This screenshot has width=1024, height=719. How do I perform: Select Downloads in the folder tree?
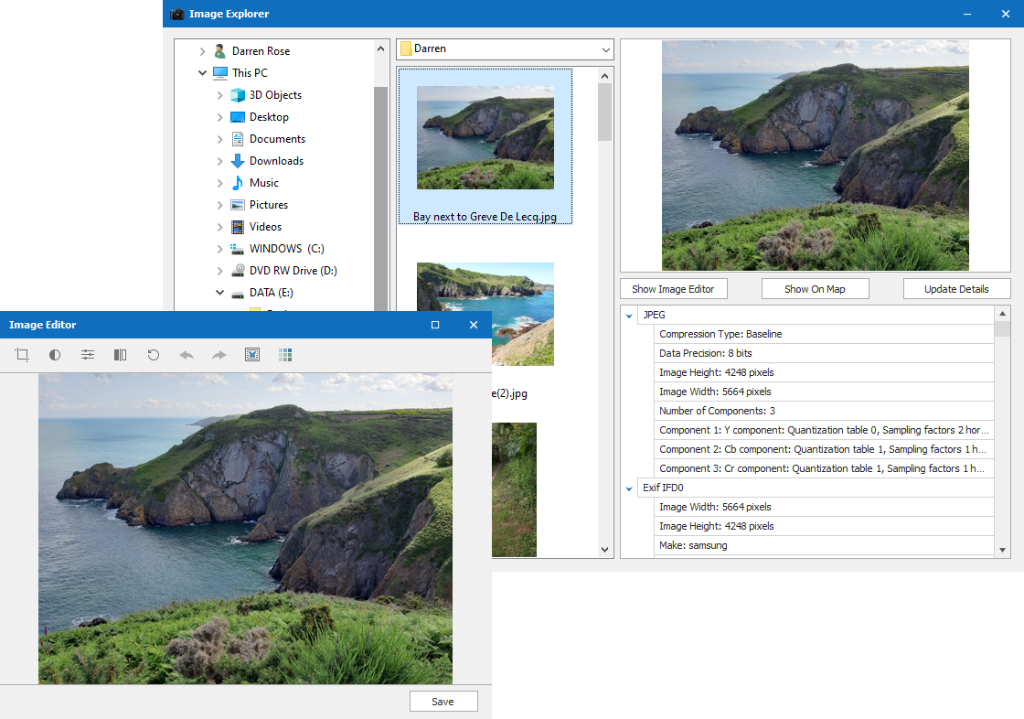(x=276, y=161)
